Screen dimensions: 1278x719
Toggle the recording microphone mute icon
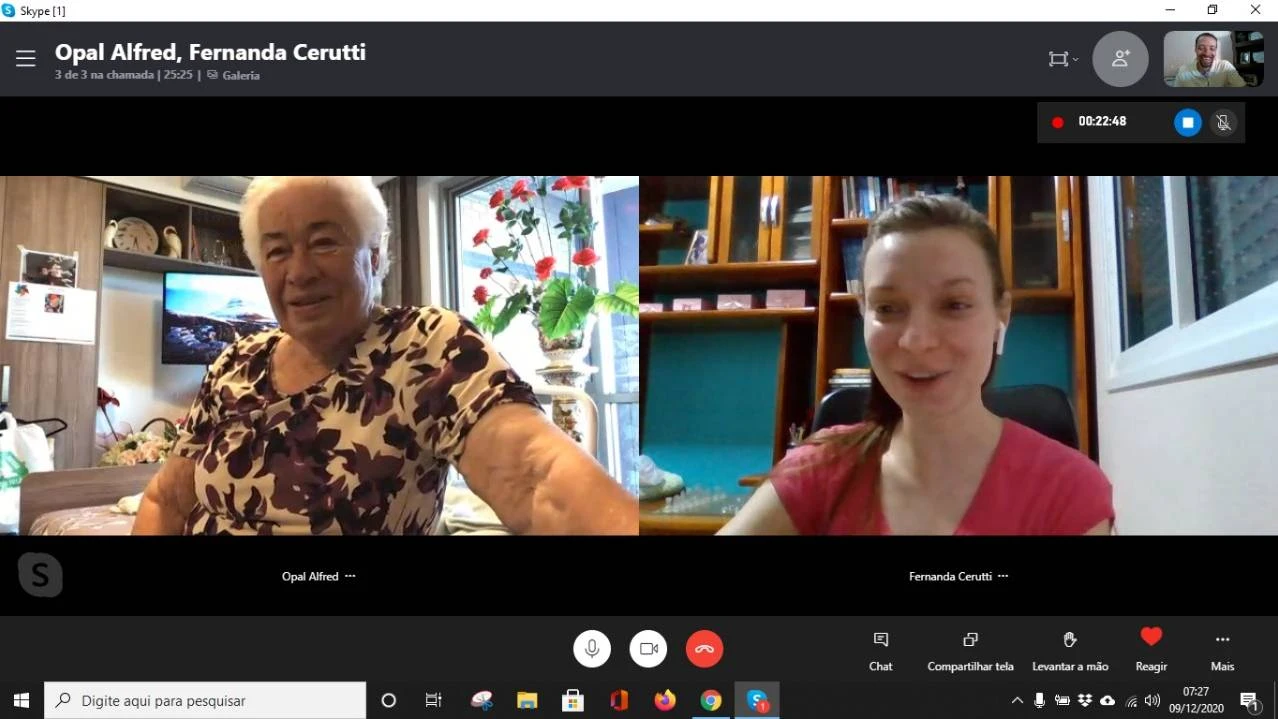click(1222, 122)
